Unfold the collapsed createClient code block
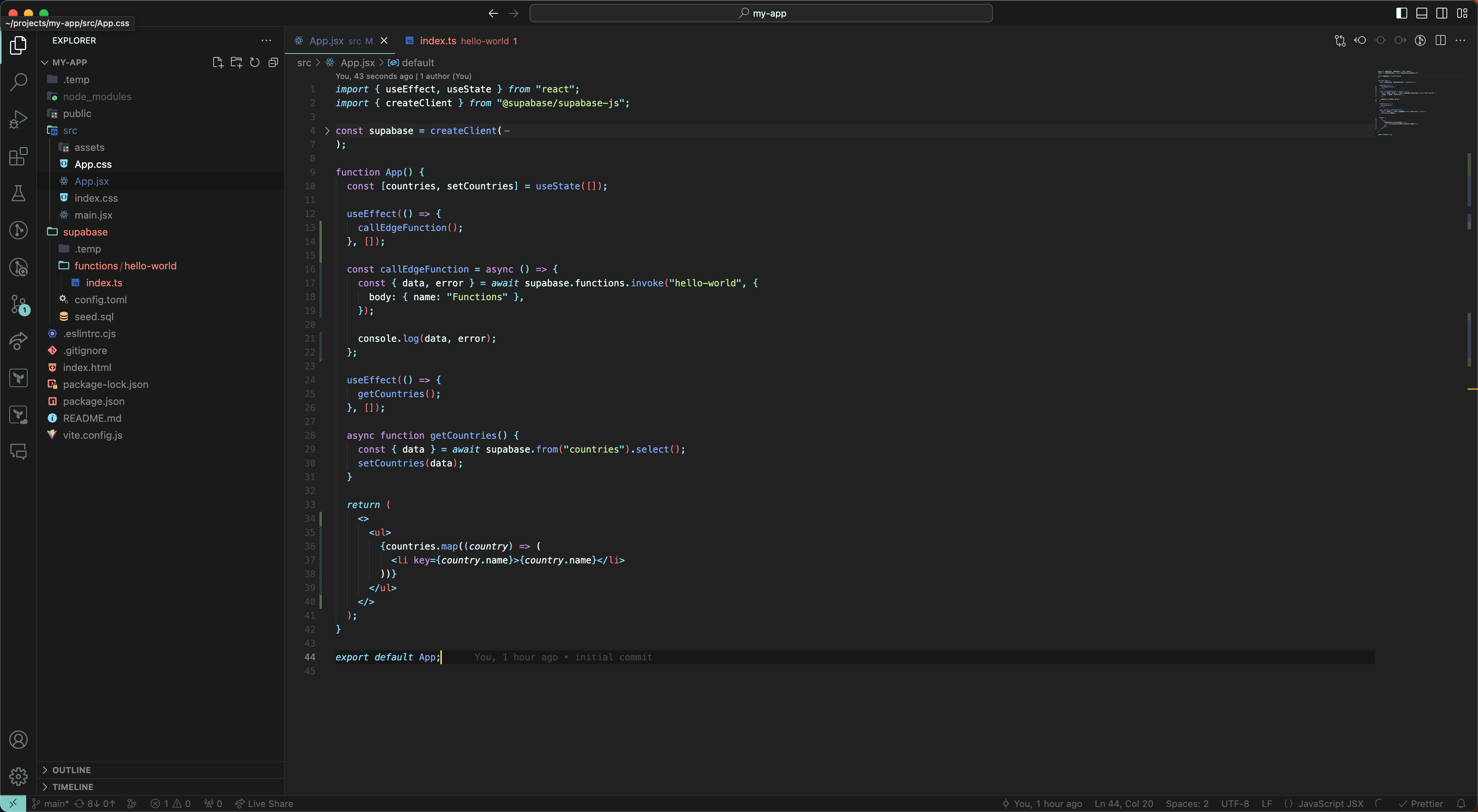The image size is (1478, 812). [327, 131]
